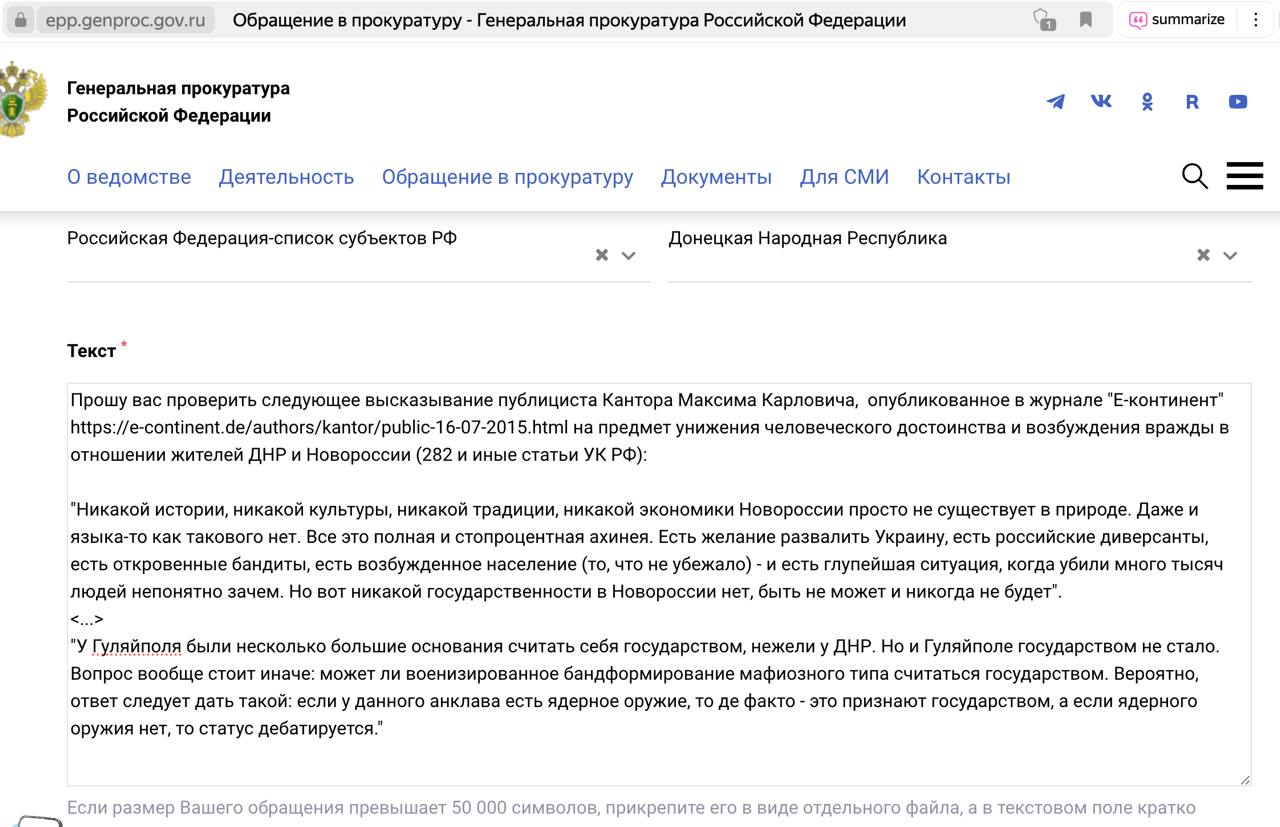Open the Odnoklassniki social media icon
The height and width of the screenshot is (827, 1280).
1147,102
